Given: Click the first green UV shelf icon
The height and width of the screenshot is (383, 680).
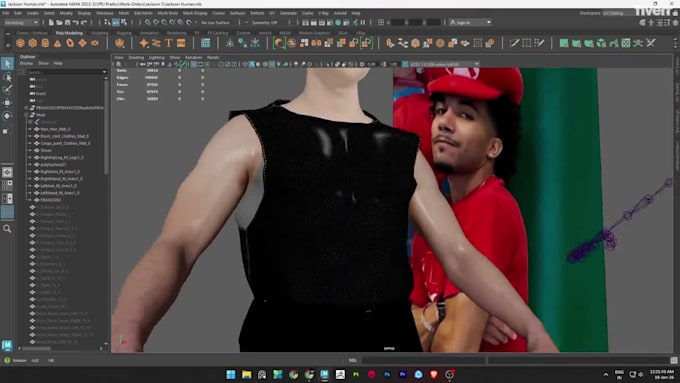Looking at the screenshot, I should pos(564,43).
